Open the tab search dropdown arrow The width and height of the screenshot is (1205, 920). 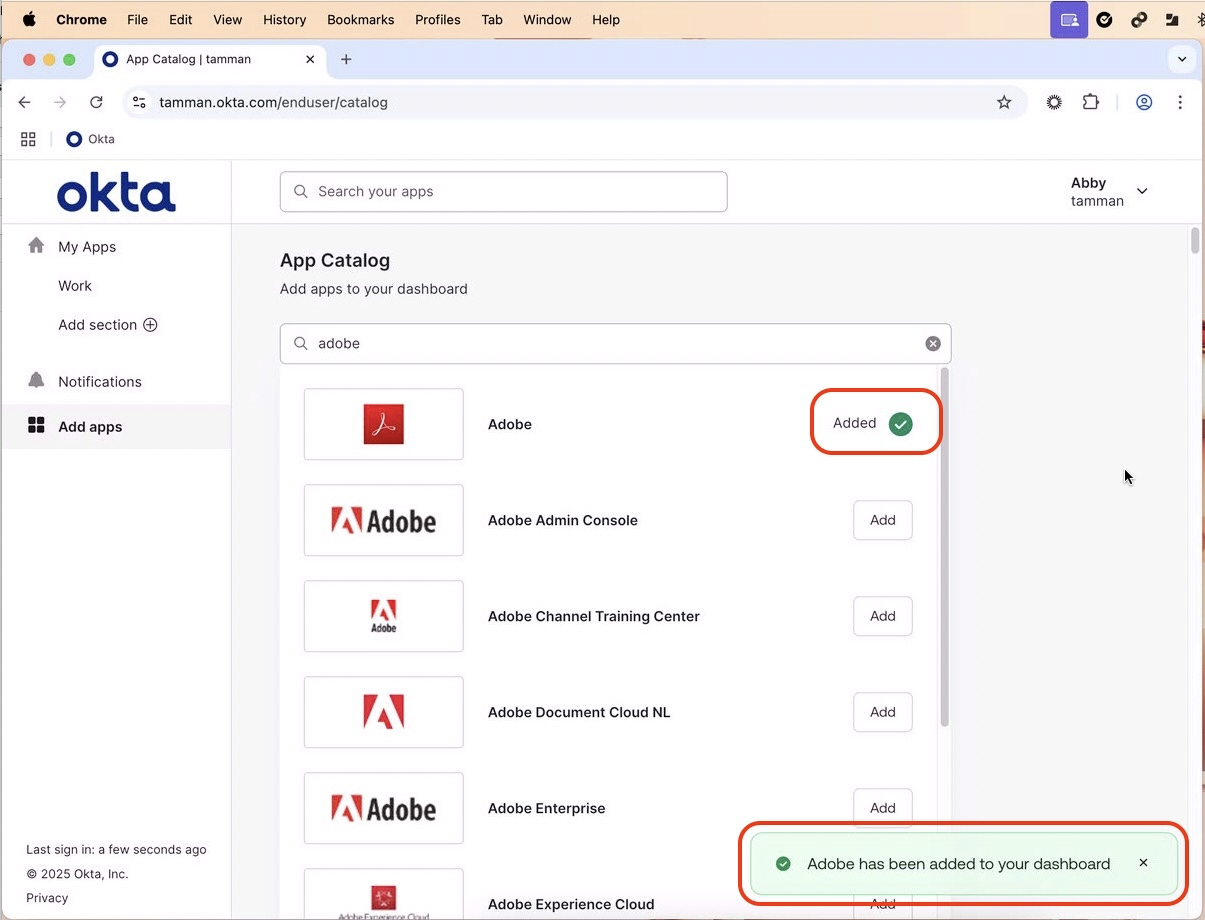point(1182,59)
